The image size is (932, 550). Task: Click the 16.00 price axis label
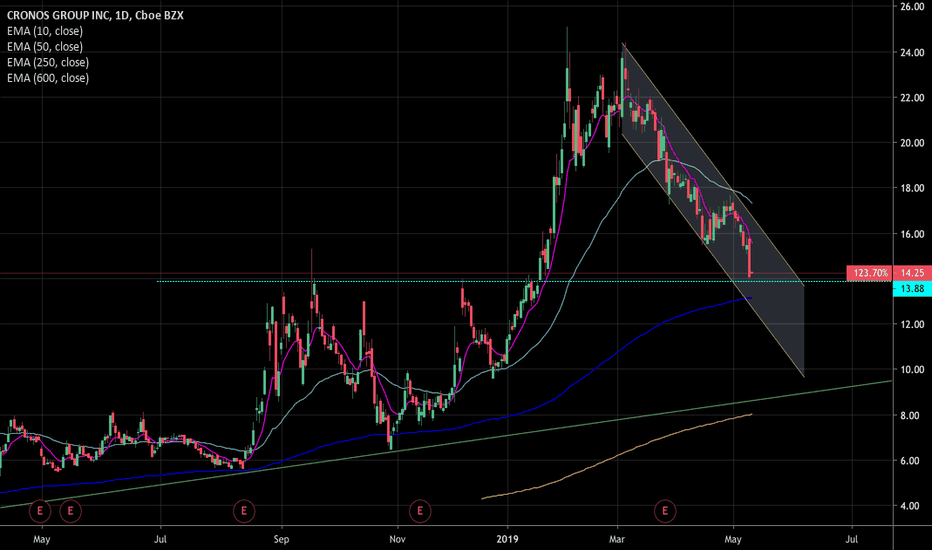point(912,234)
